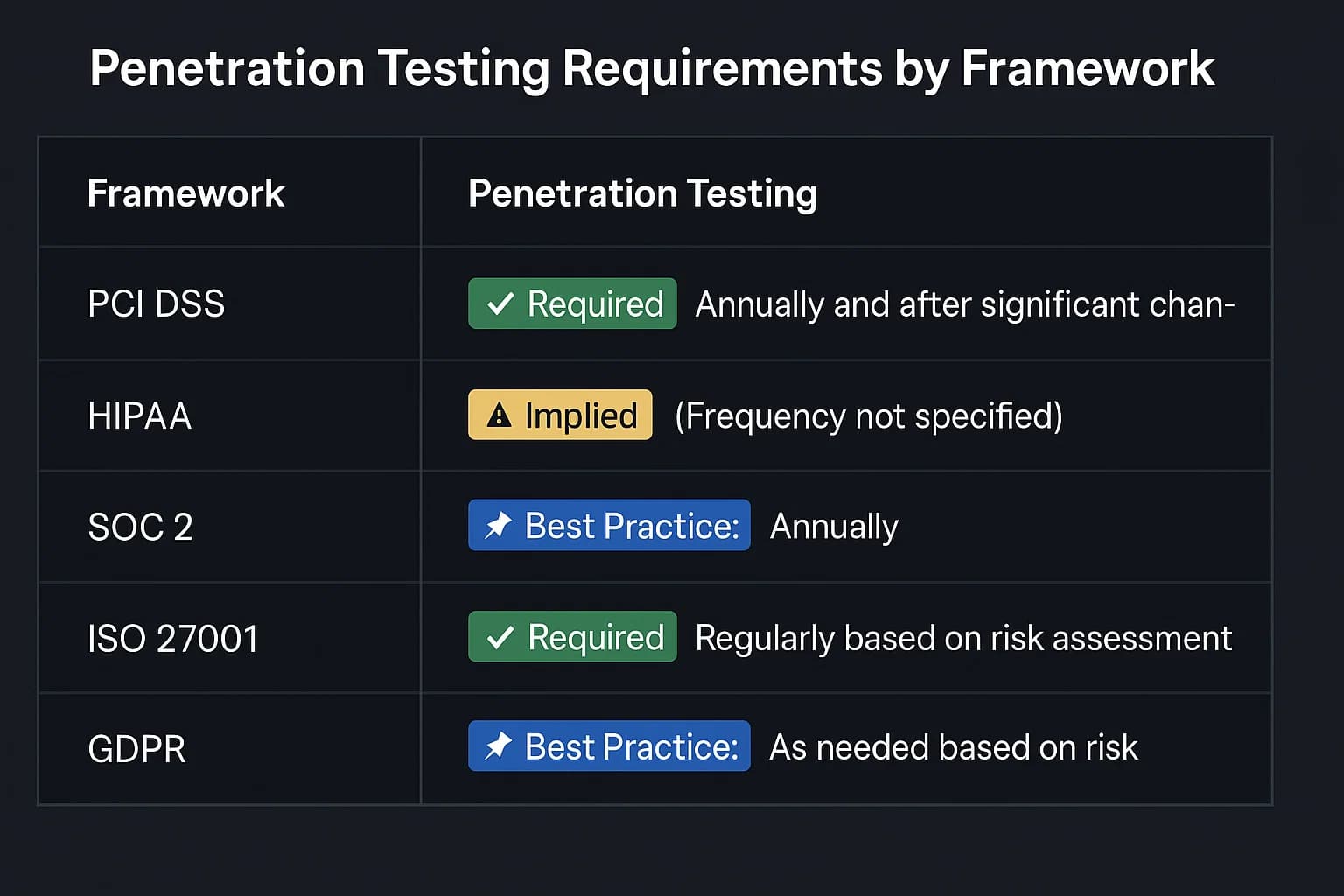Click the checkmark icon in PCI DSS row
The image size is (1344, 896).
500,304
